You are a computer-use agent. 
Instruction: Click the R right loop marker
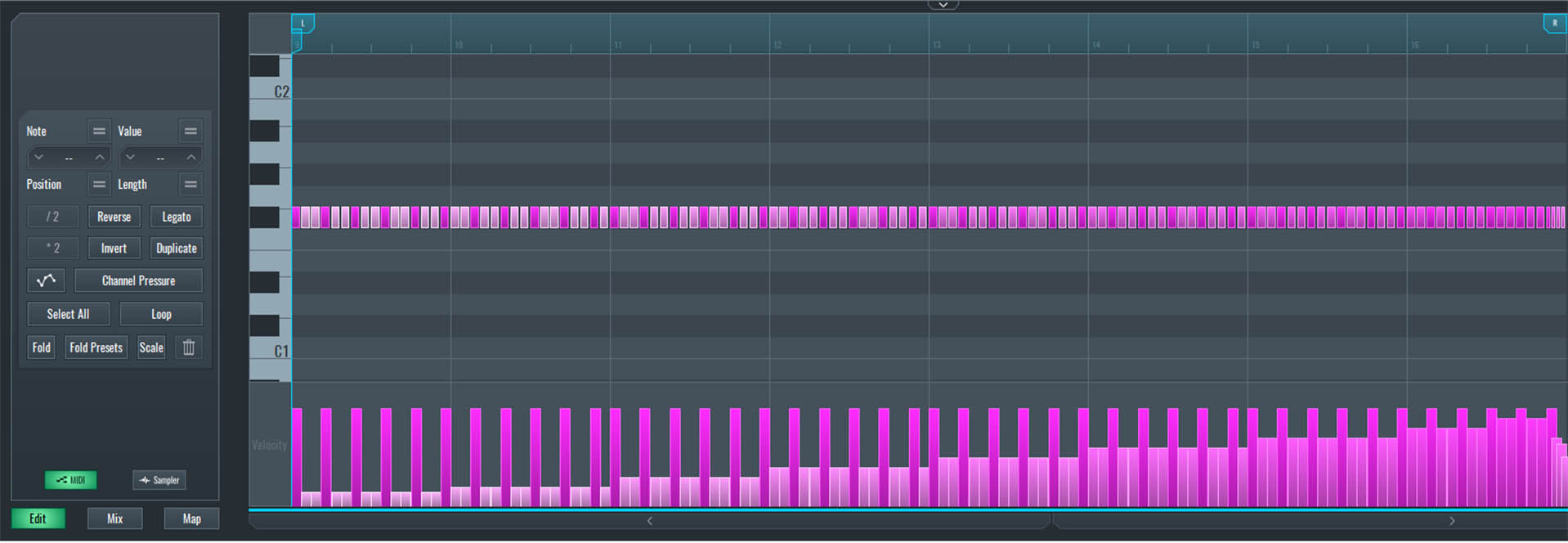pos(1554,23)
